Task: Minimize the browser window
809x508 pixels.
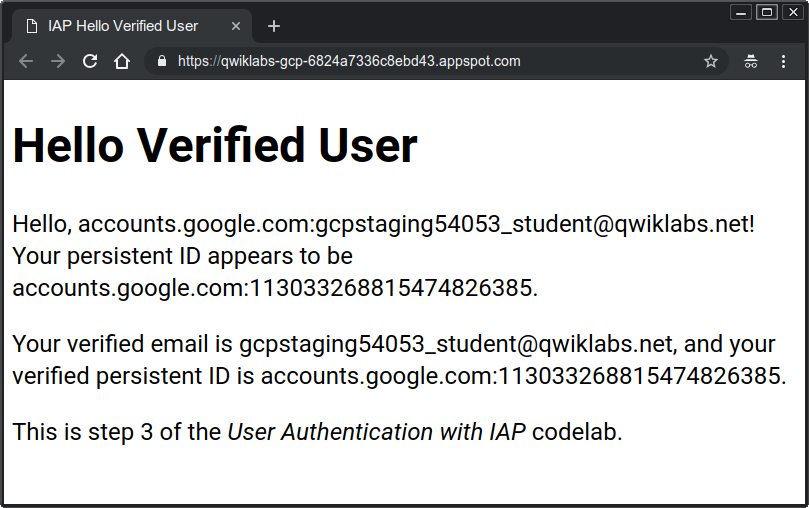Action: pos(741,12)
